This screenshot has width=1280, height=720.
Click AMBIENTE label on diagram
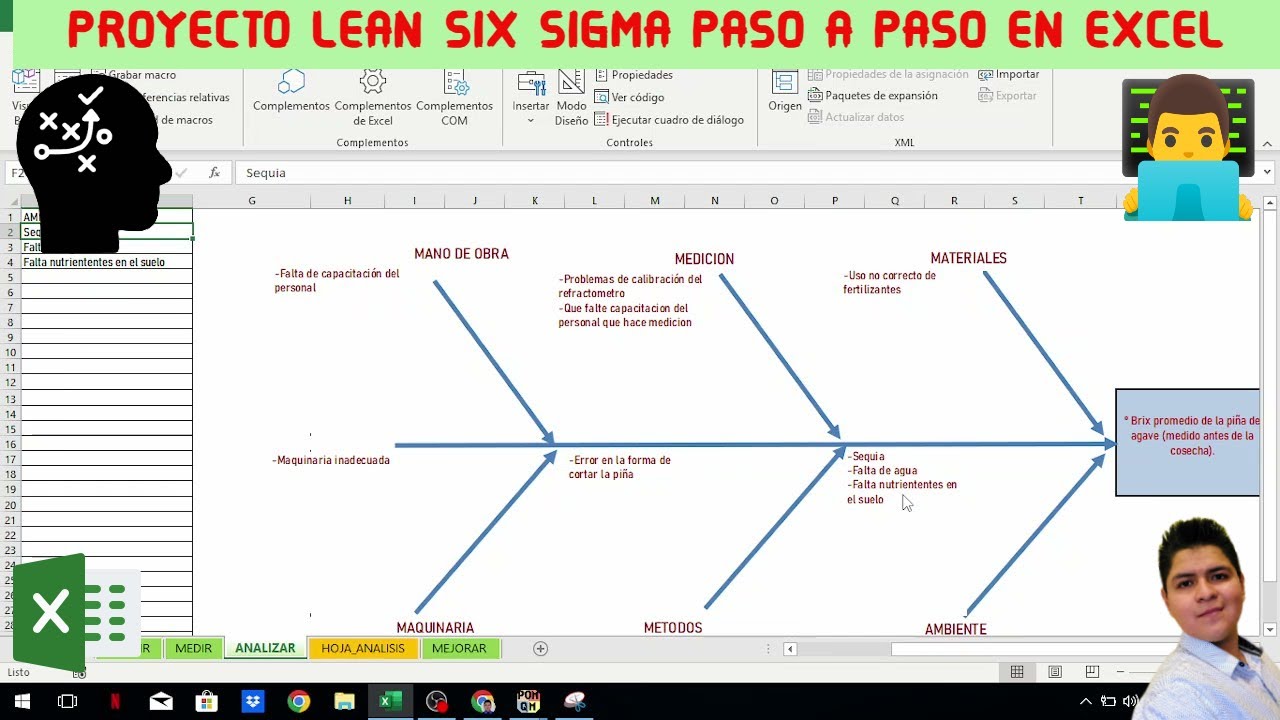956,629
